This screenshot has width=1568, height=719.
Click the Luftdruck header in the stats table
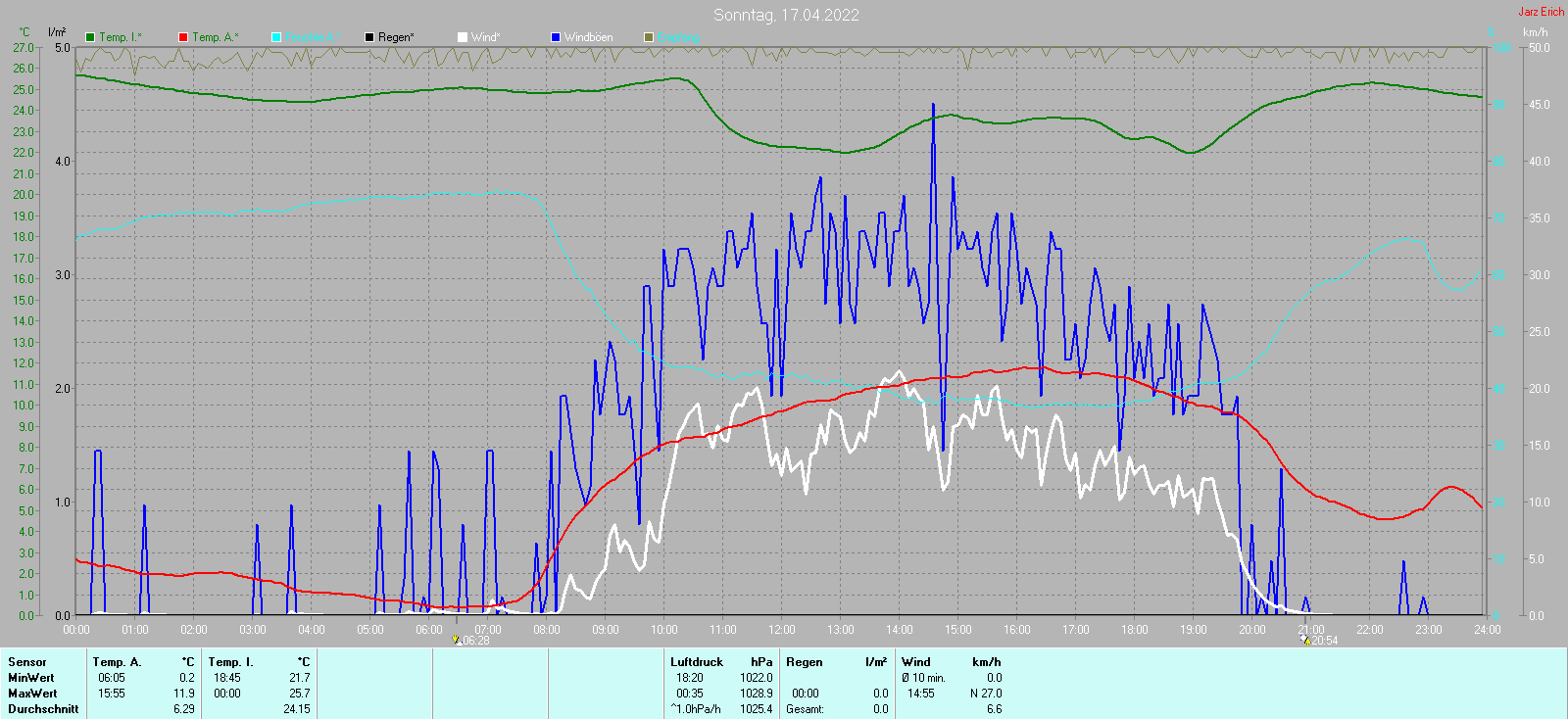697,662
